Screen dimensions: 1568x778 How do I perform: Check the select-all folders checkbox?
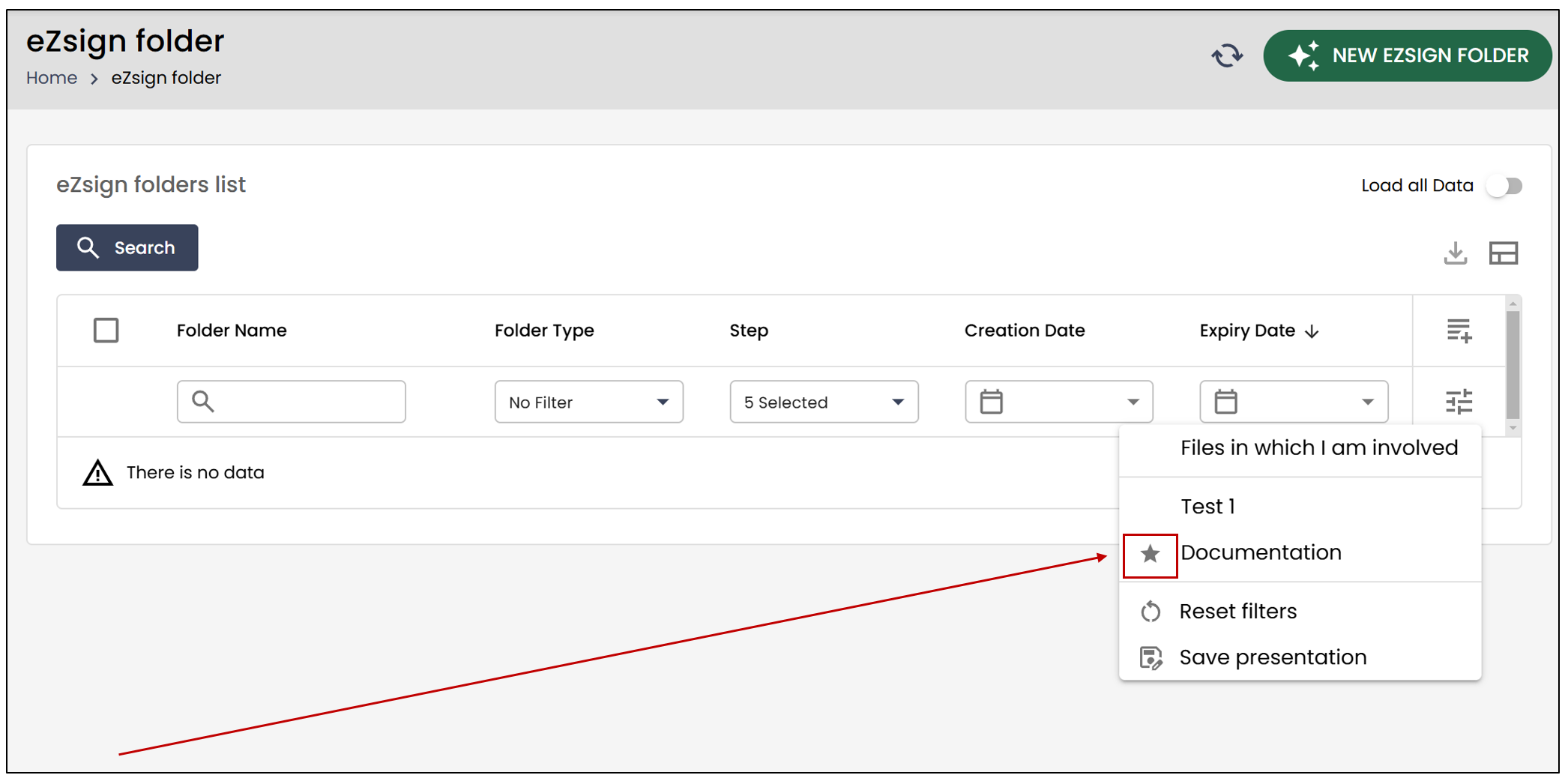(x=106, y=331)
